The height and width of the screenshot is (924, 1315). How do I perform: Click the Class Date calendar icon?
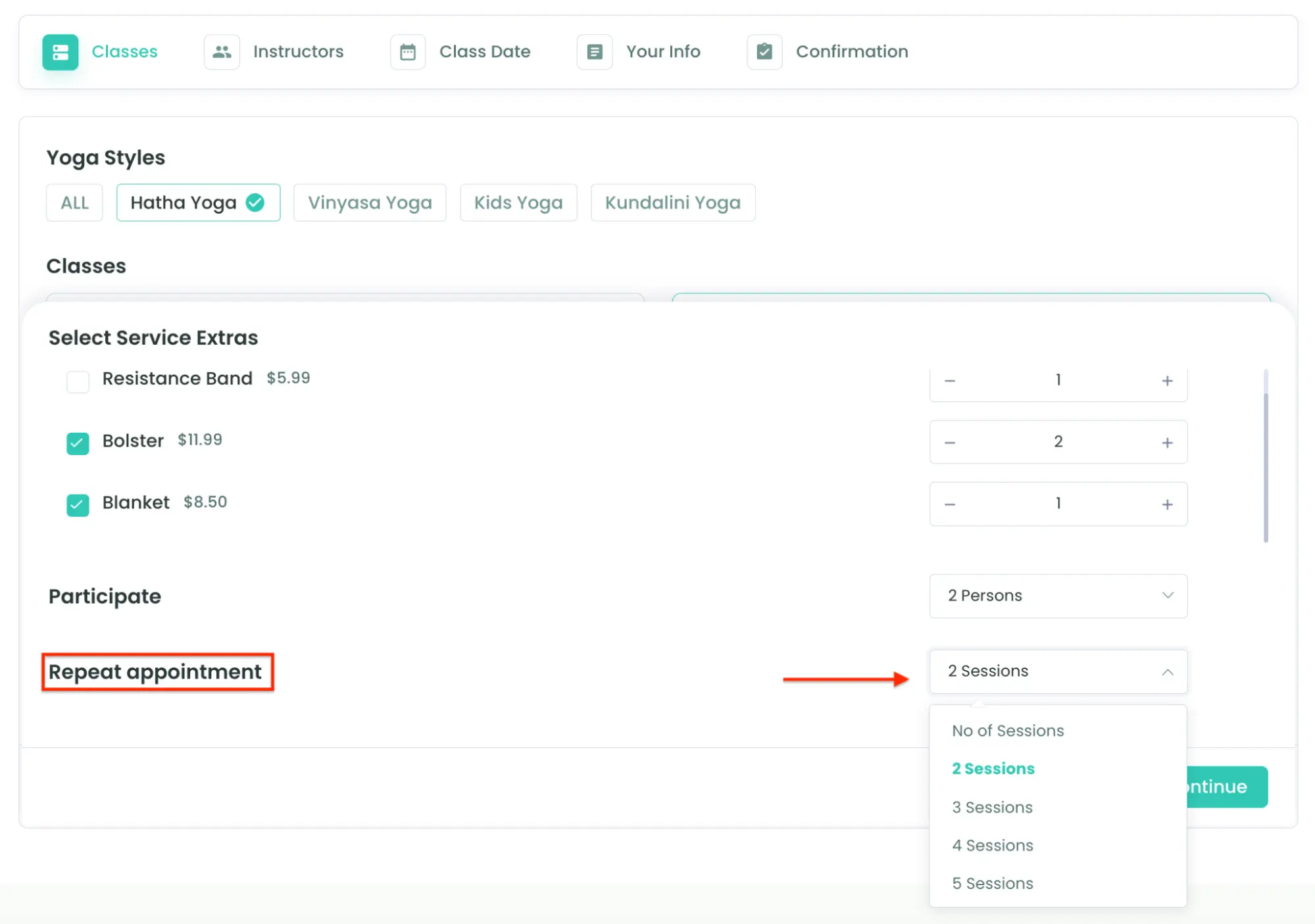408,52
